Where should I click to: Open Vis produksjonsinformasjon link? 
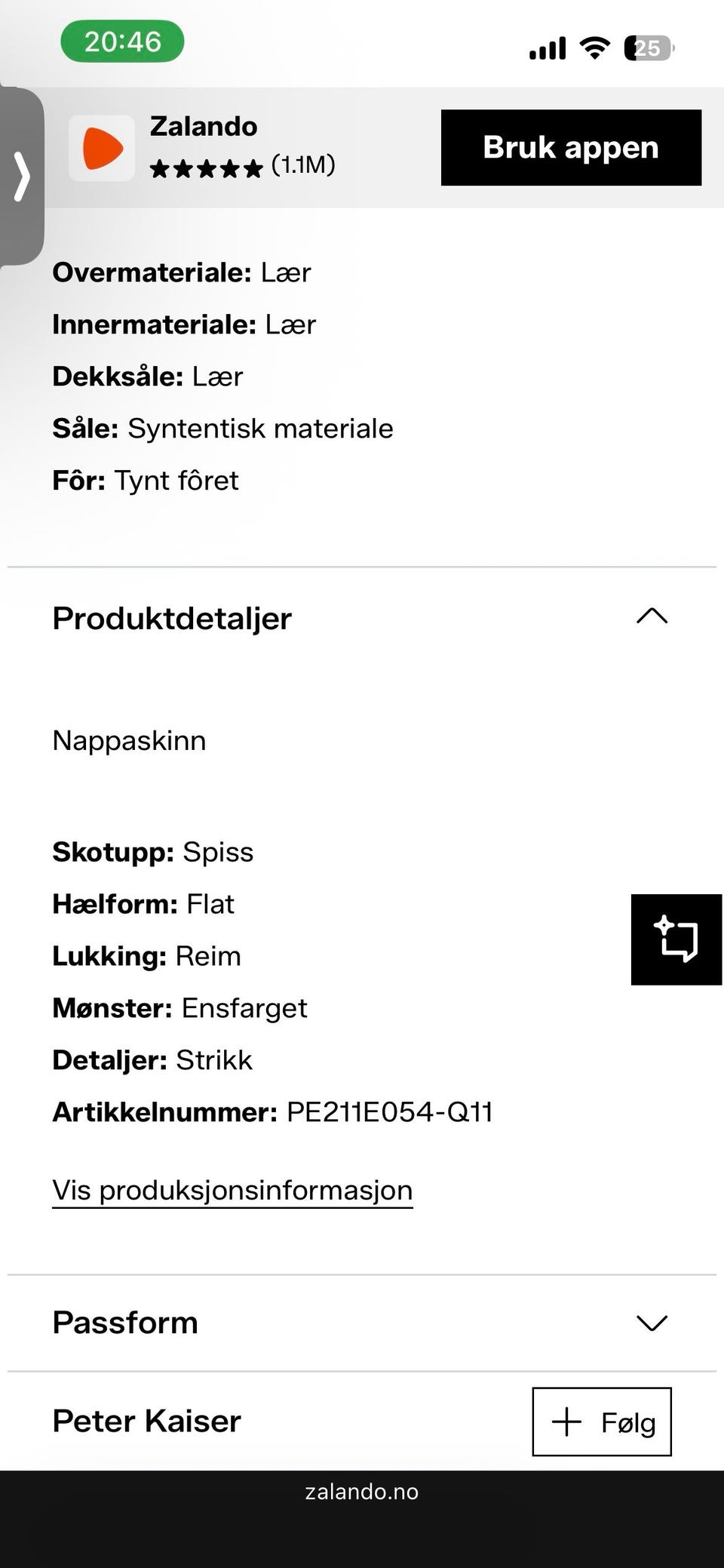[232, 1190]
